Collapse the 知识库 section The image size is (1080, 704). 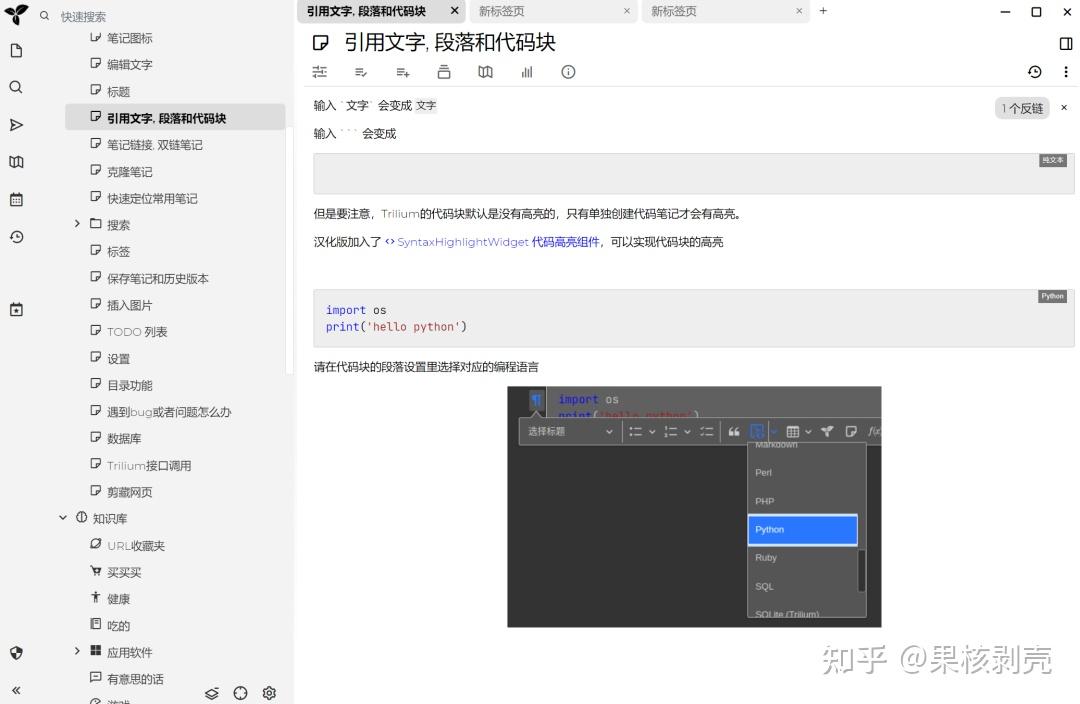(63, 518)
